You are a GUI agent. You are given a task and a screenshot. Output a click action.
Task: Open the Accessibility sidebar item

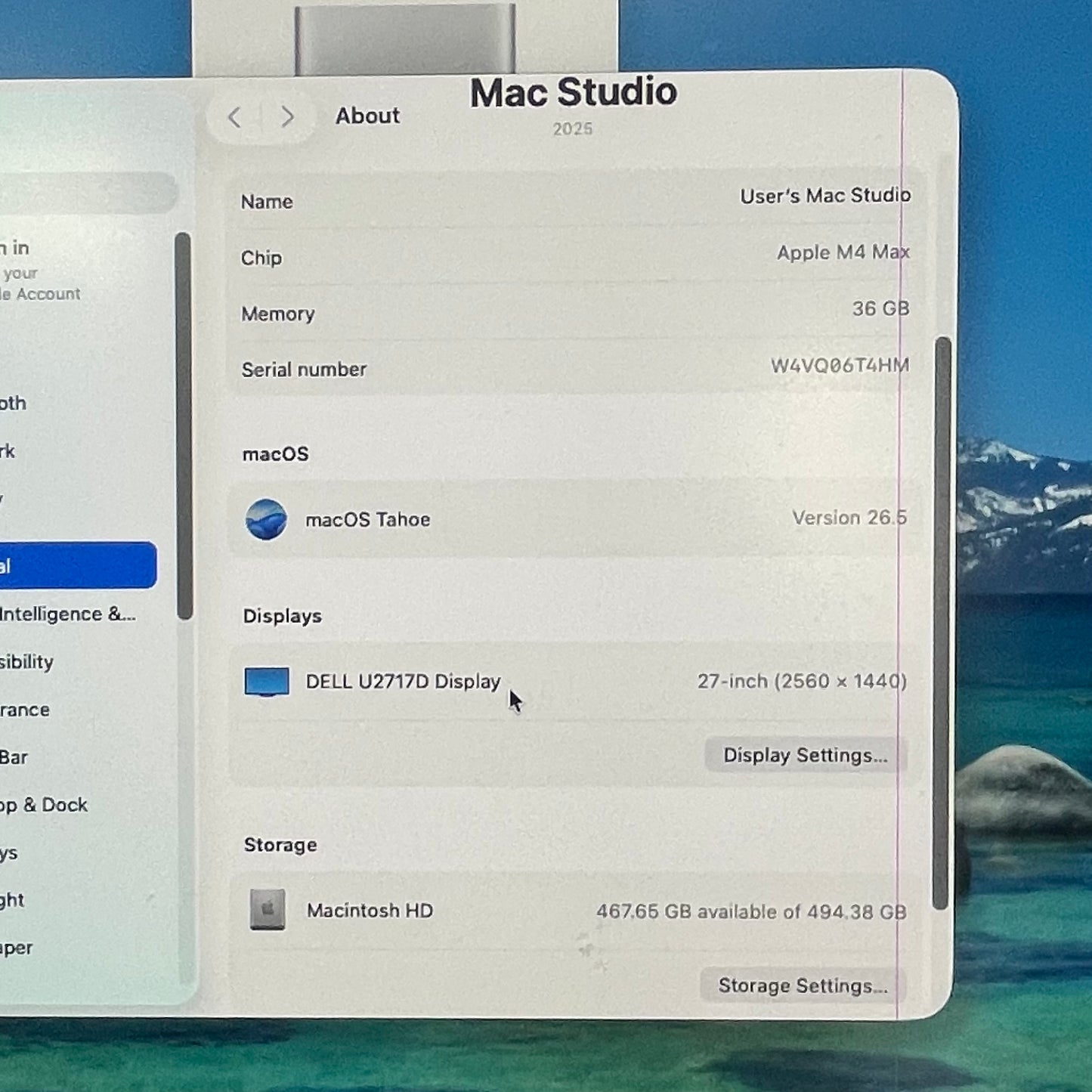tap(27, 662)
